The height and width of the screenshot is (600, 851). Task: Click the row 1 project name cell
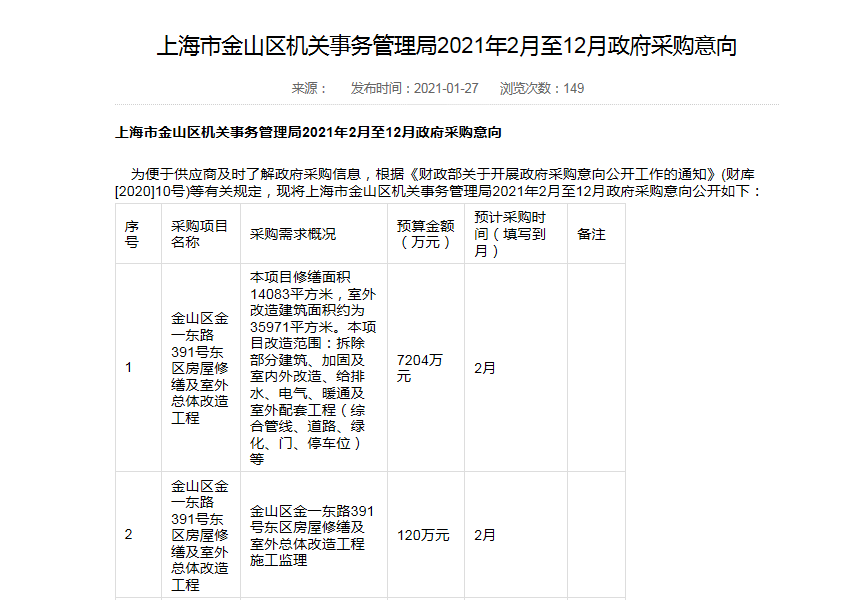(x=200, y=368)
